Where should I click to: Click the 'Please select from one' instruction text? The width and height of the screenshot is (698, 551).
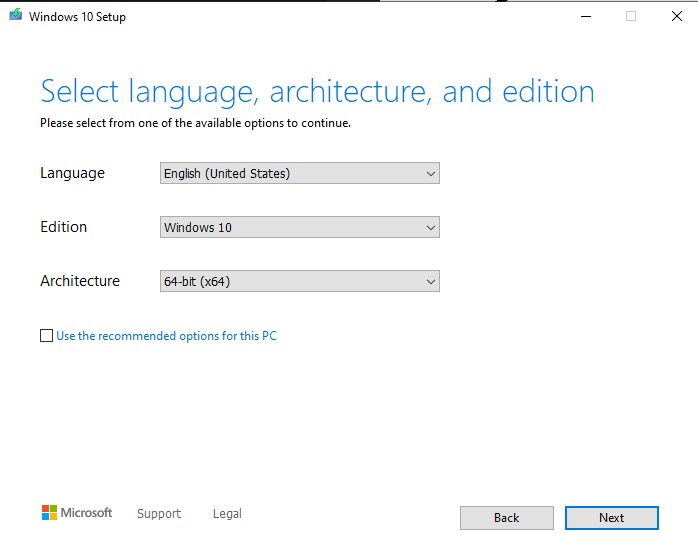(x=195, y=123)
